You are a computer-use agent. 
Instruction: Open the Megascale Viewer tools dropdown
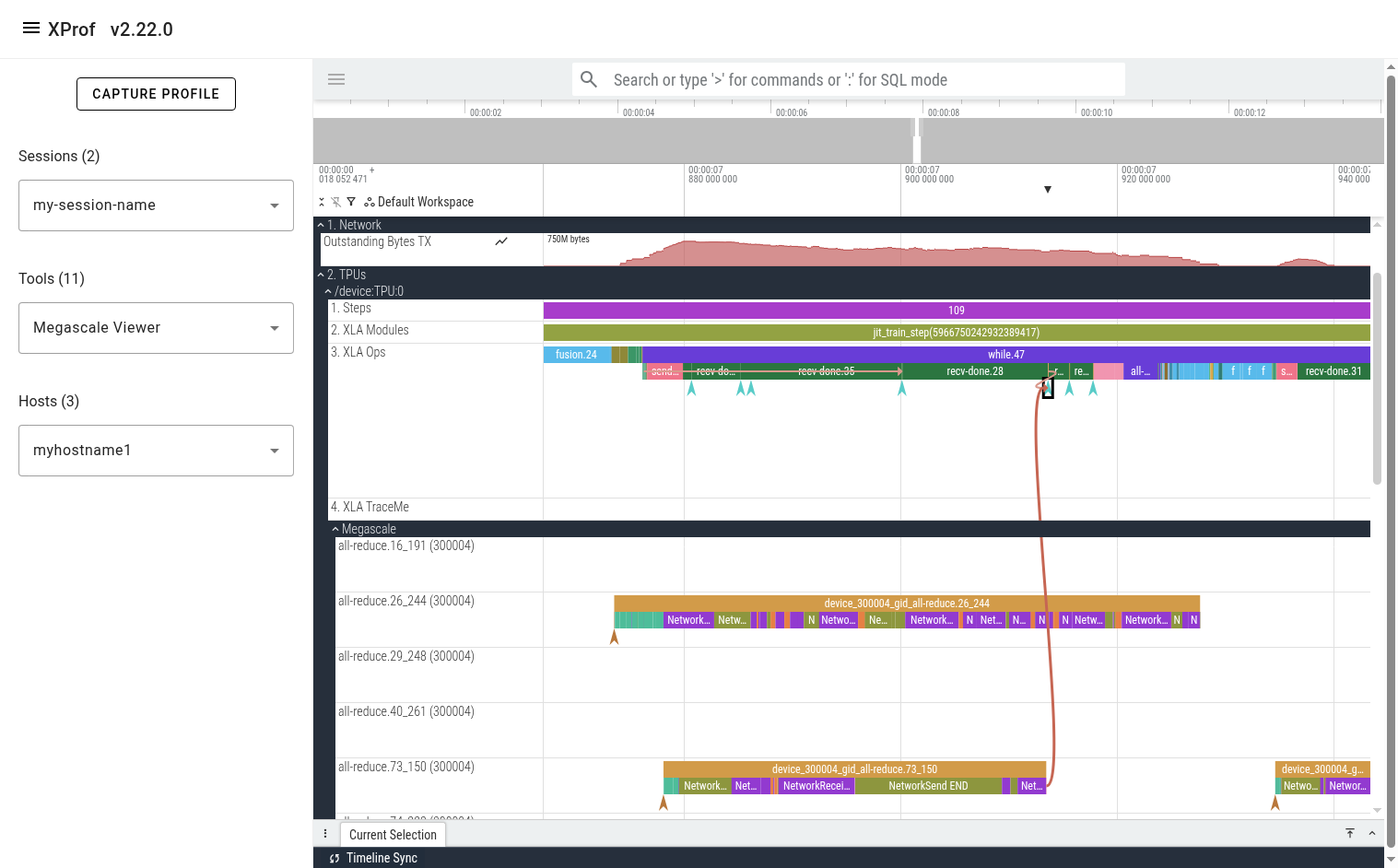[x=156, y=327]
